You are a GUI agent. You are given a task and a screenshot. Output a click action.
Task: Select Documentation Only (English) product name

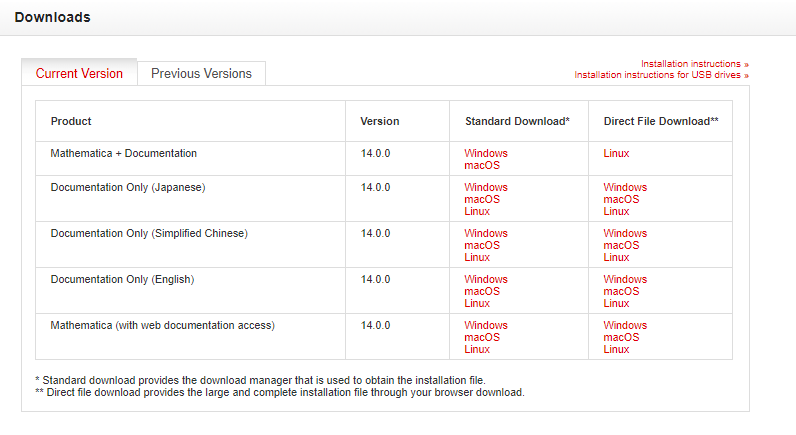(122, 280)
